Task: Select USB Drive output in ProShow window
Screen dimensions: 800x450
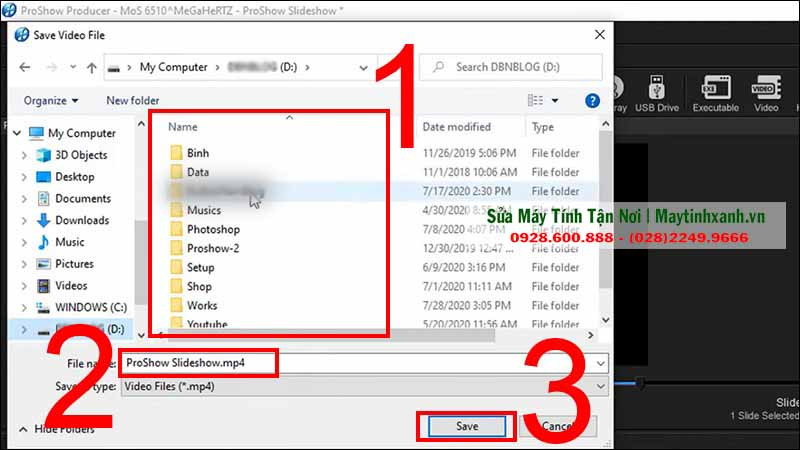Action: tap(657, 94)
